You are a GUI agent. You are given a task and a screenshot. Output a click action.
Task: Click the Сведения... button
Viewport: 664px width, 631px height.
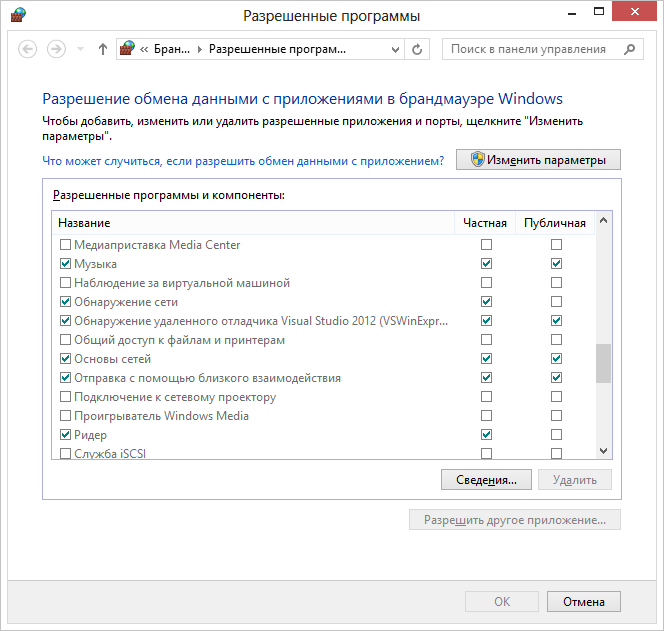pos(486,480)
